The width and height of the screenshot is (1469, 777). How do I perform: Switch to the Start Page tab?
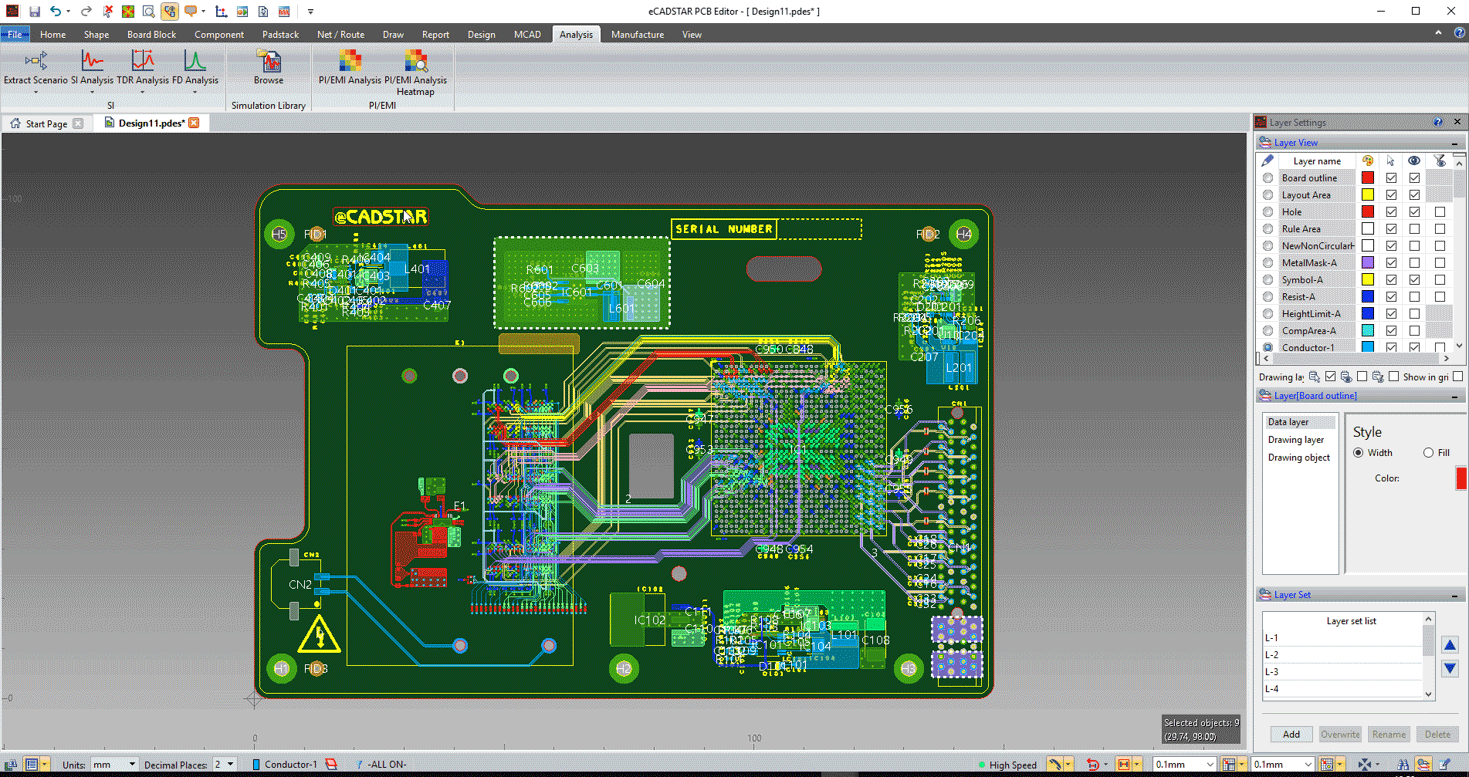(x=46, y=123)
